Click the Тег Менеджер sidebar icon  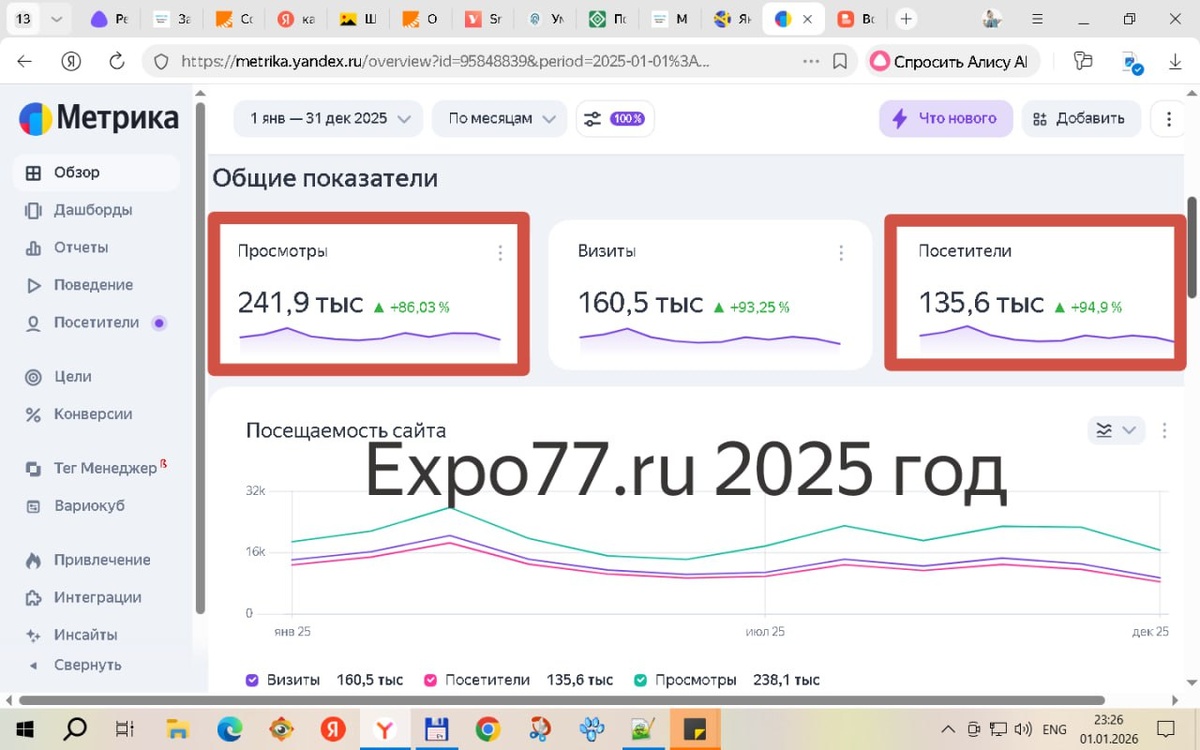34,468
